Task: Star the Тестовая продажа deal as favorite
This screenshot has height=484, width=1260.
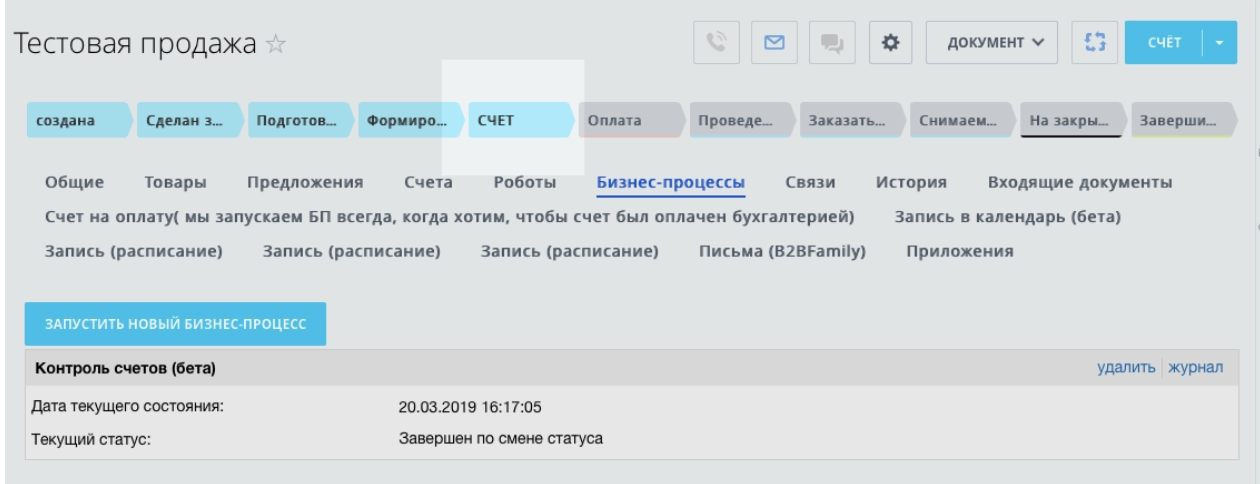Action: pyautogui.click(x=275, y=44)
